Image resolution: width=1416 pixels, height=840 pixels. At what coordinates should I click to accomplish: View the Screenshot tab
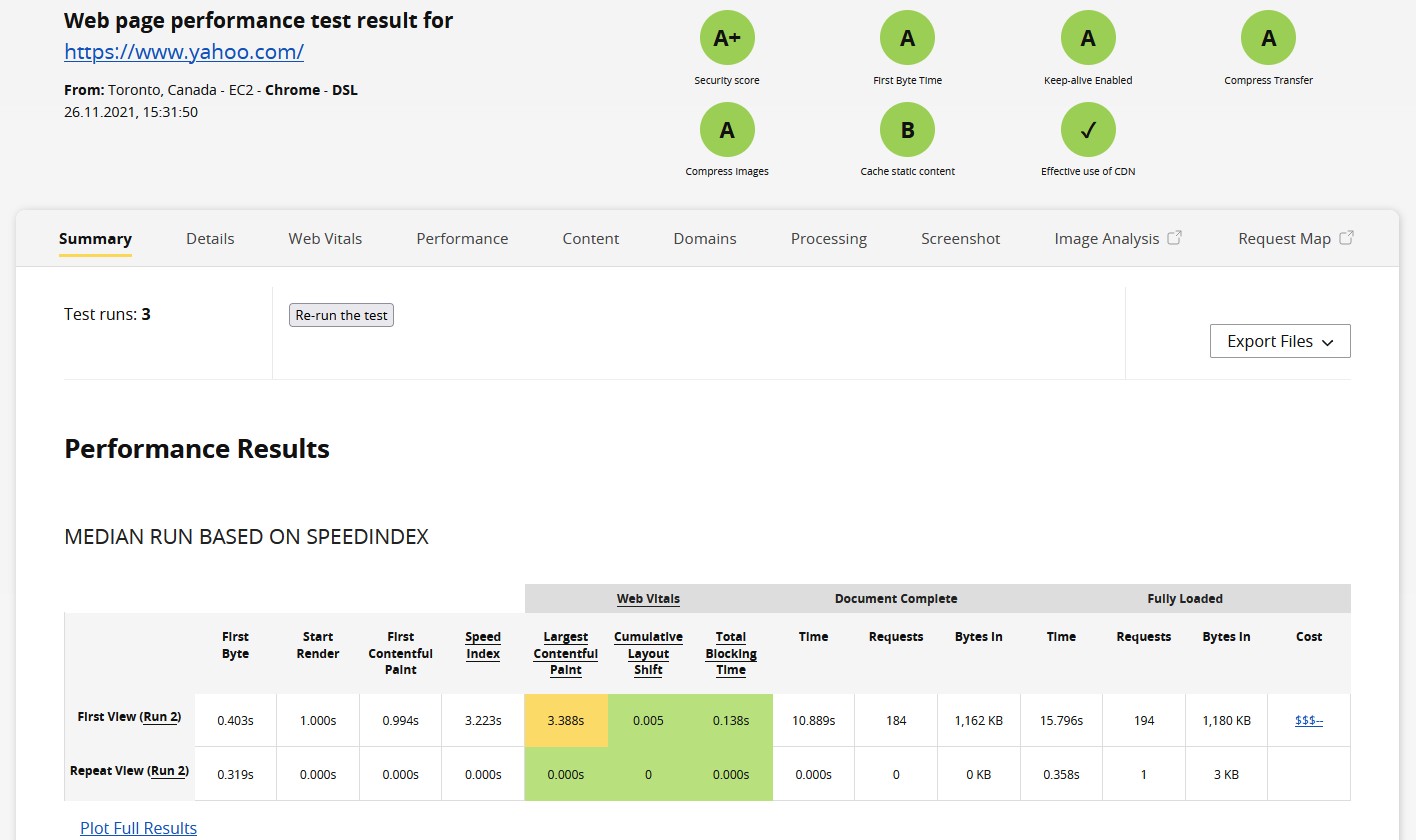pos(961,238)
